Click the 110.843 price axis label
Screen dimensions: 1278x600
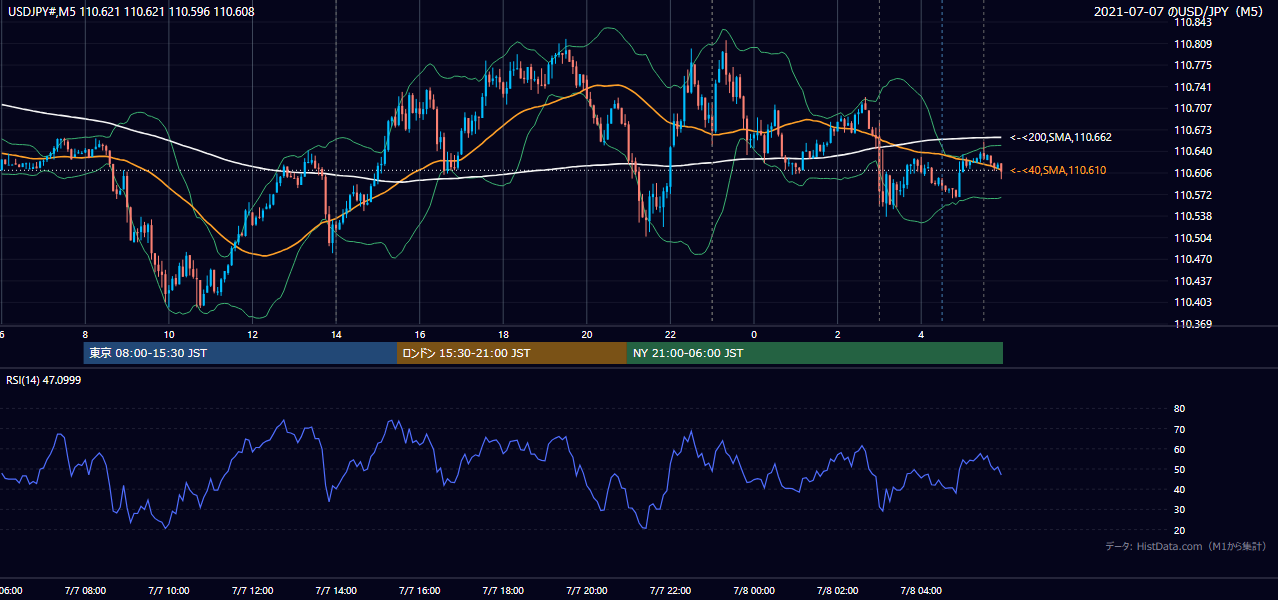(x=1192, y=22)
